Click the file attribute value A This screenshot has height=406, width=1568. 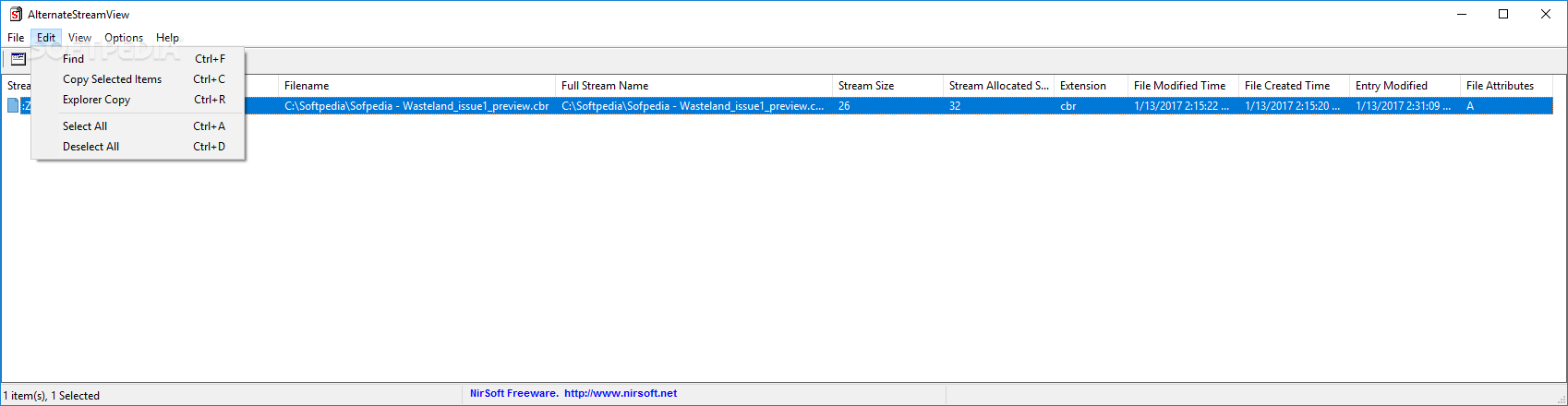pyautogui.click(x=1470, y=106)
